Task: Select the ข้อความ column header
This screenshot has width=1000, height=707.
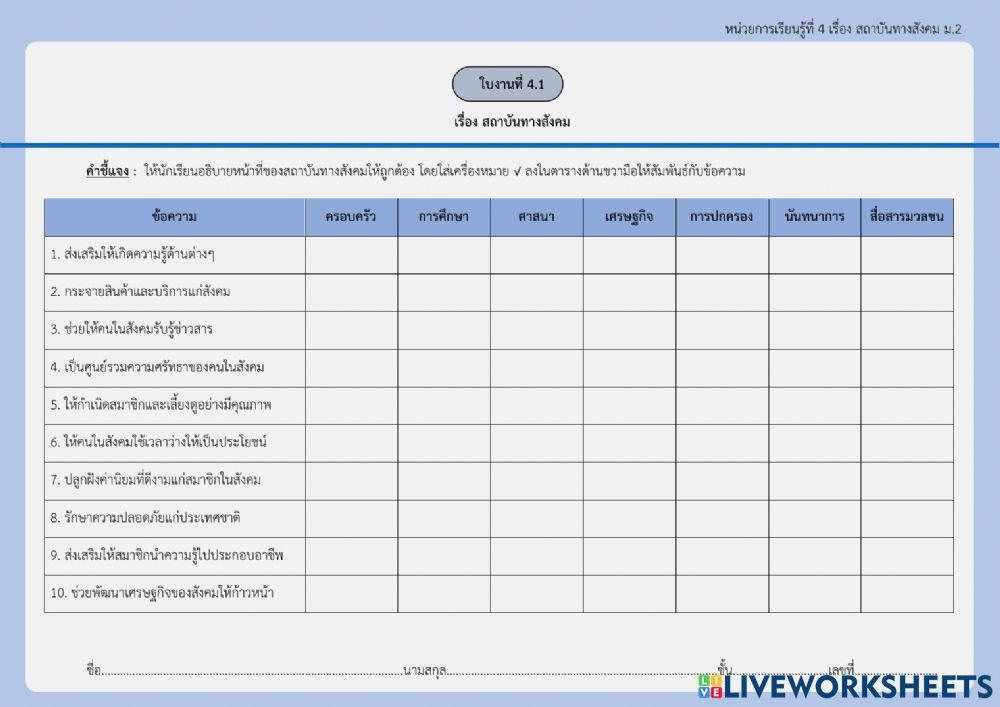Action: coord(176,215)
